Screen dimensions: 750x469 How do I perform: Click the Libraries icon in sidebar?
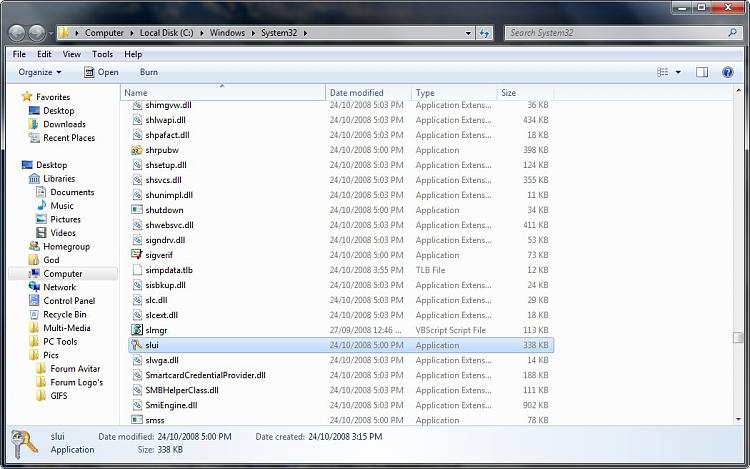[x=34, y=178]
